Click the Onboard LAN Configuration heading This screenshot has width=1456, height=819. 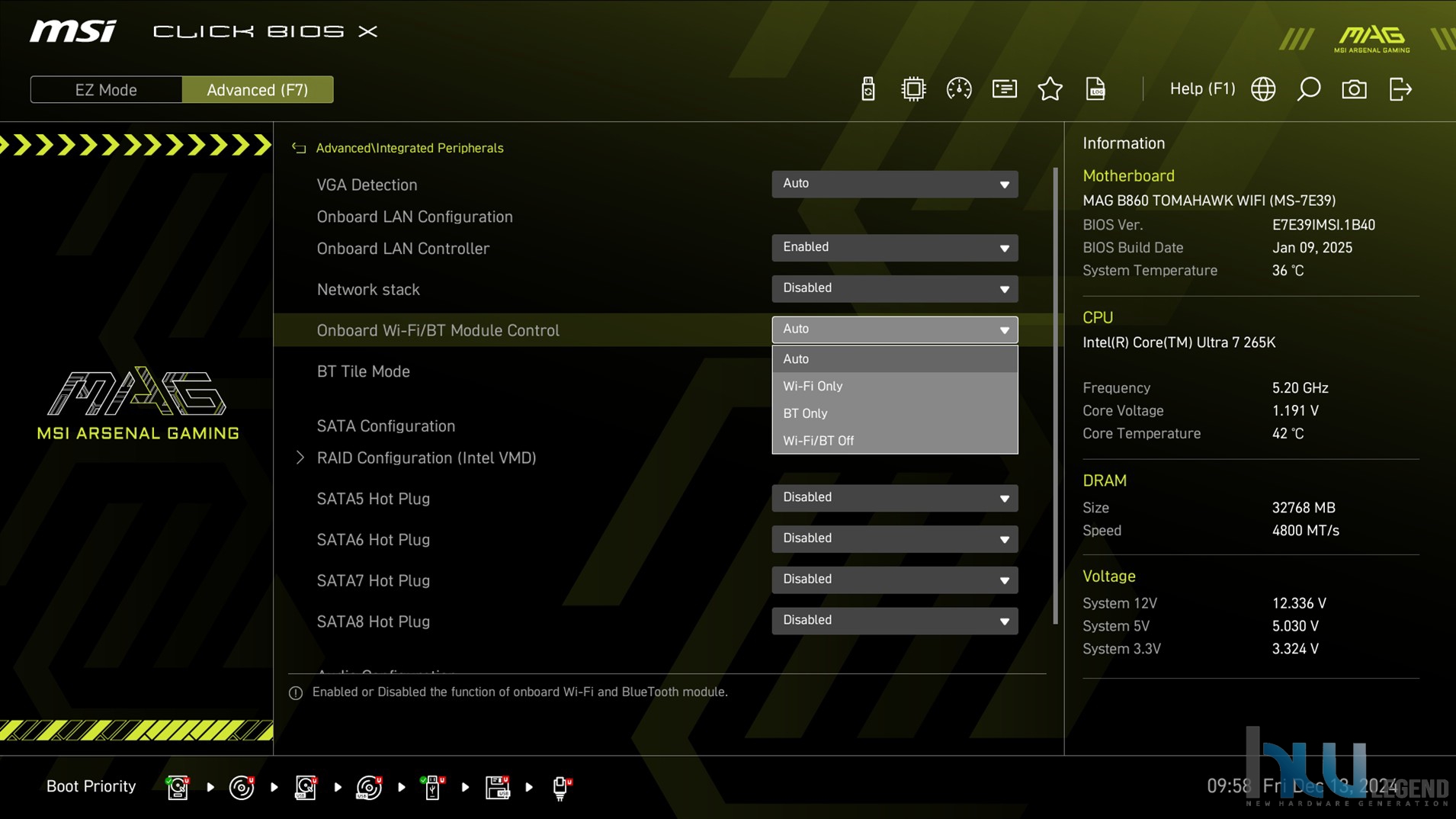pyautogui.click(x=414, y=217)
